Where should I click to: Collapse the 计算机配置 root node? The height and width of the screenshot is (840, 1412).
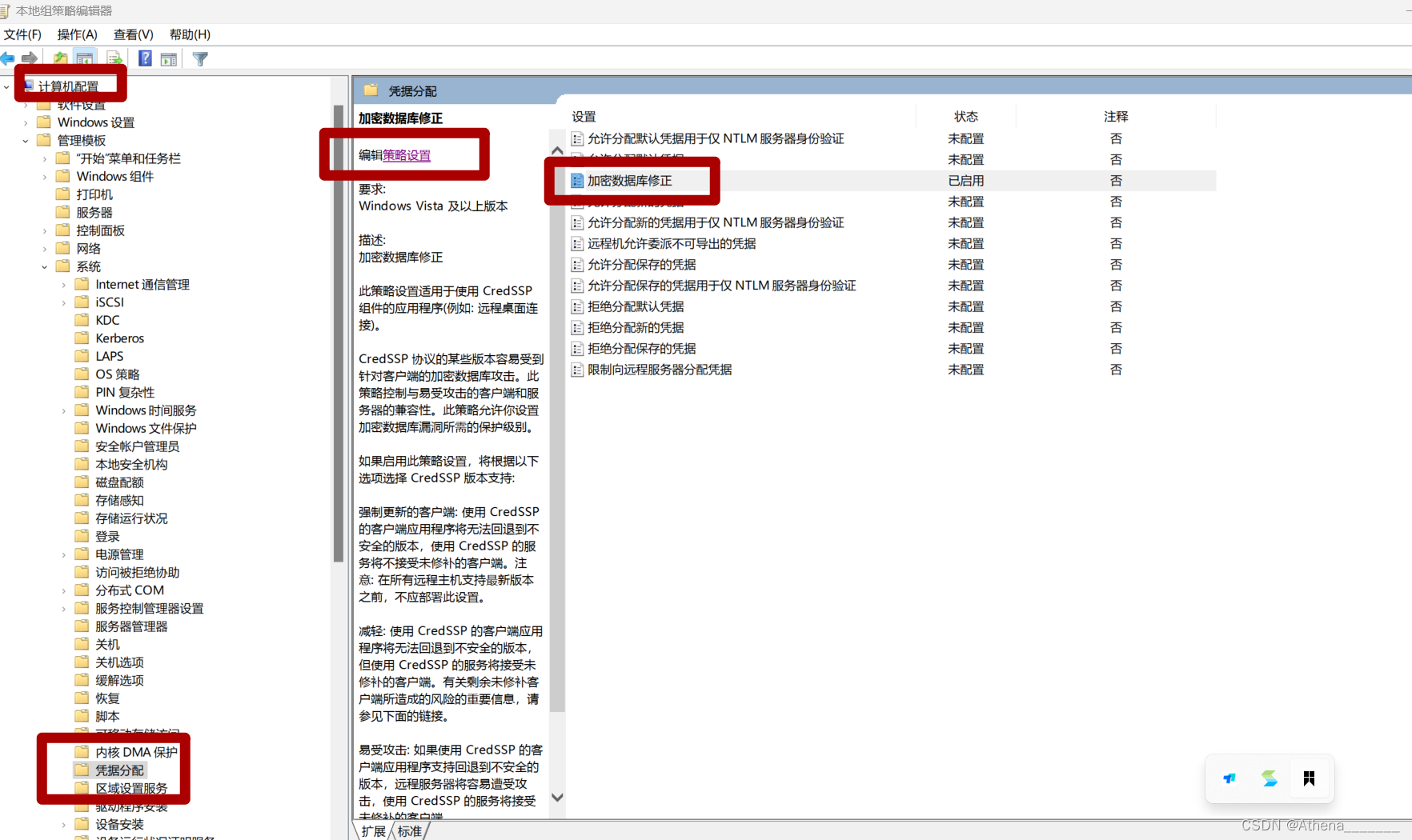pyautogui.click(x=6, y=86)
